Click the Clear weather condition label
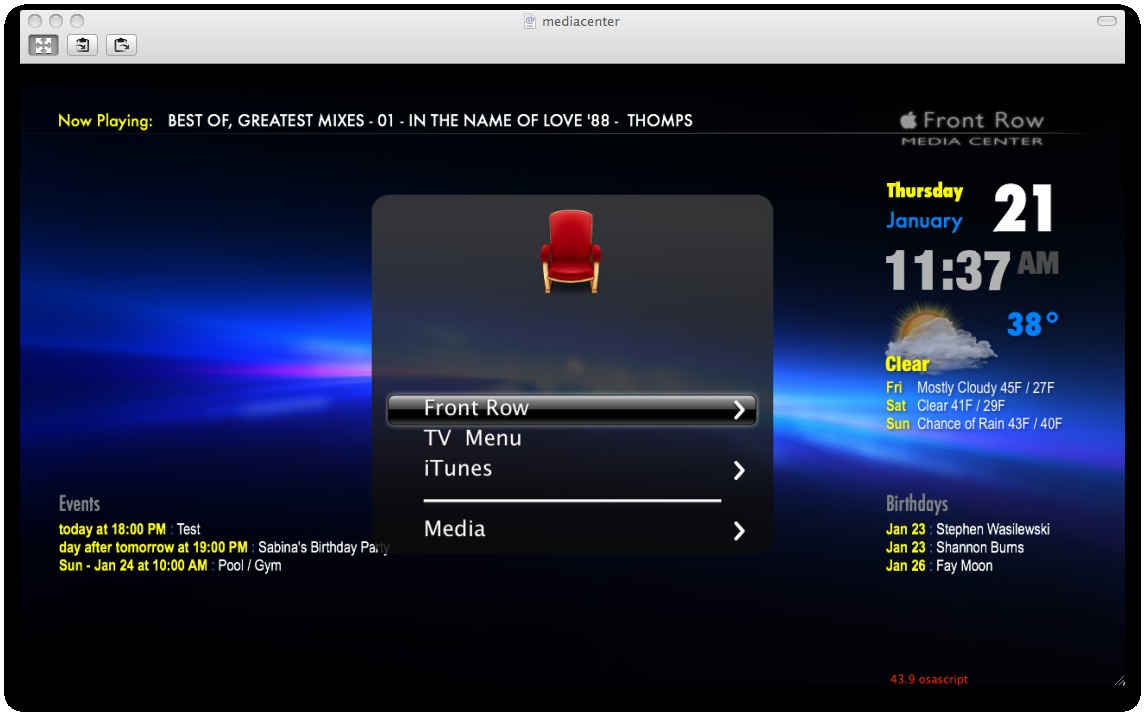1145x716 pixels. coord(907,364)
